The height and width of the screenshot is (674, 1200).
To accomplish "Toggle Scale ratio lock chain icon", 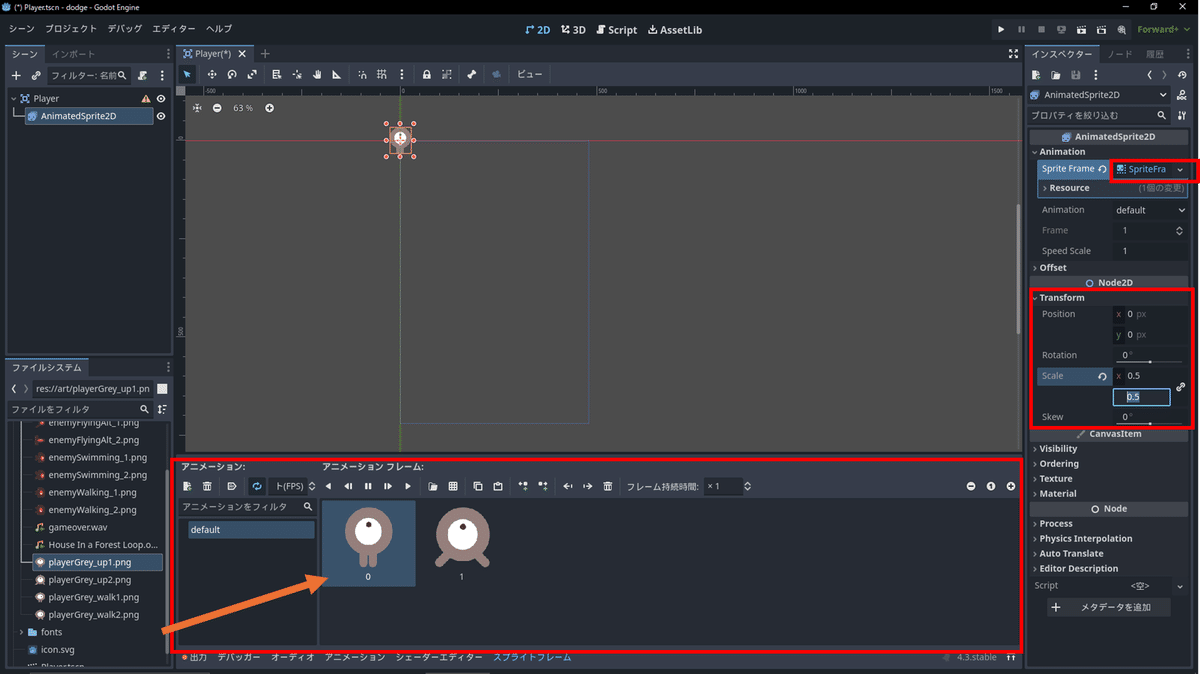I will coord(1181,387).
